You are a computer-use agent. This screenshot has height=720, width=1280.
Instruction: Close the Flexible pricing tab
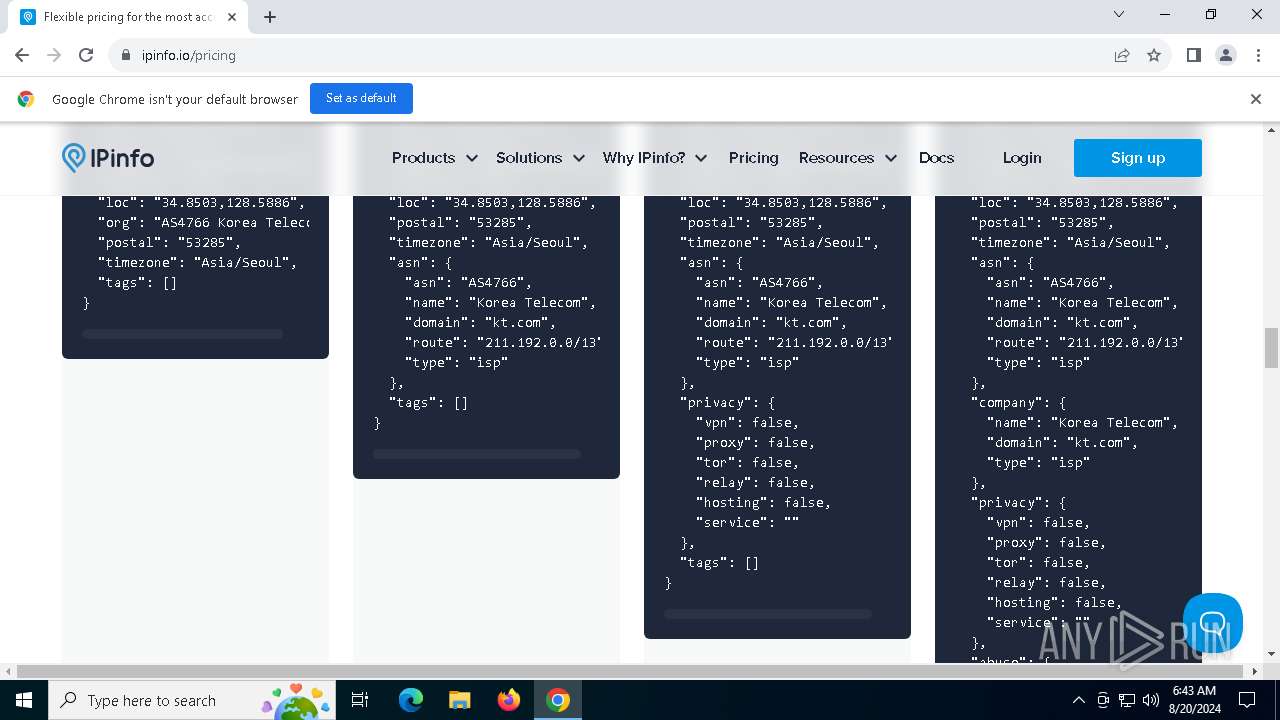click(x=232, y=17)
